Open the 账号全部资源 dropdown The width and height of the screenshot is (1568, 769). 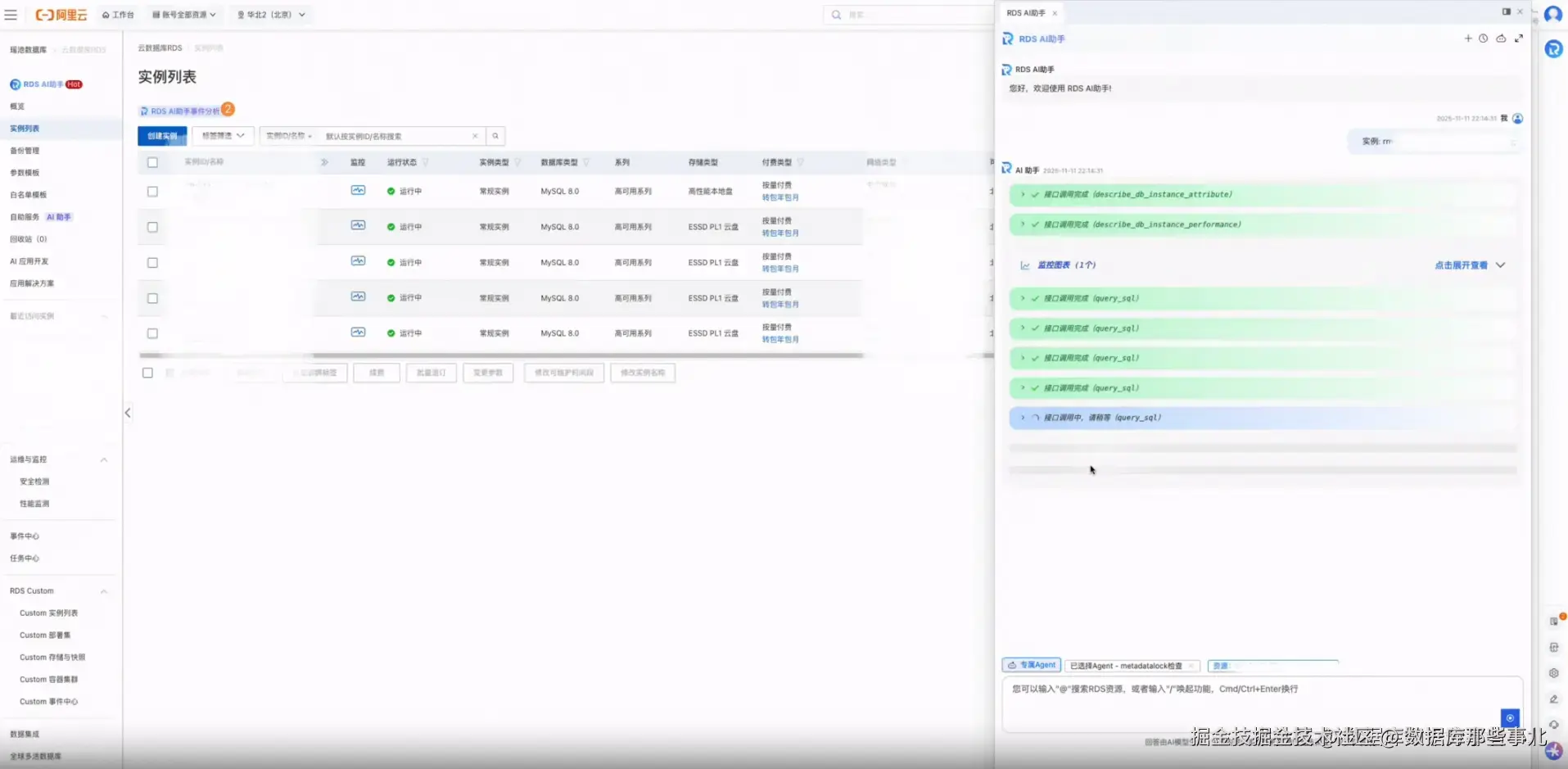point(184,15)
